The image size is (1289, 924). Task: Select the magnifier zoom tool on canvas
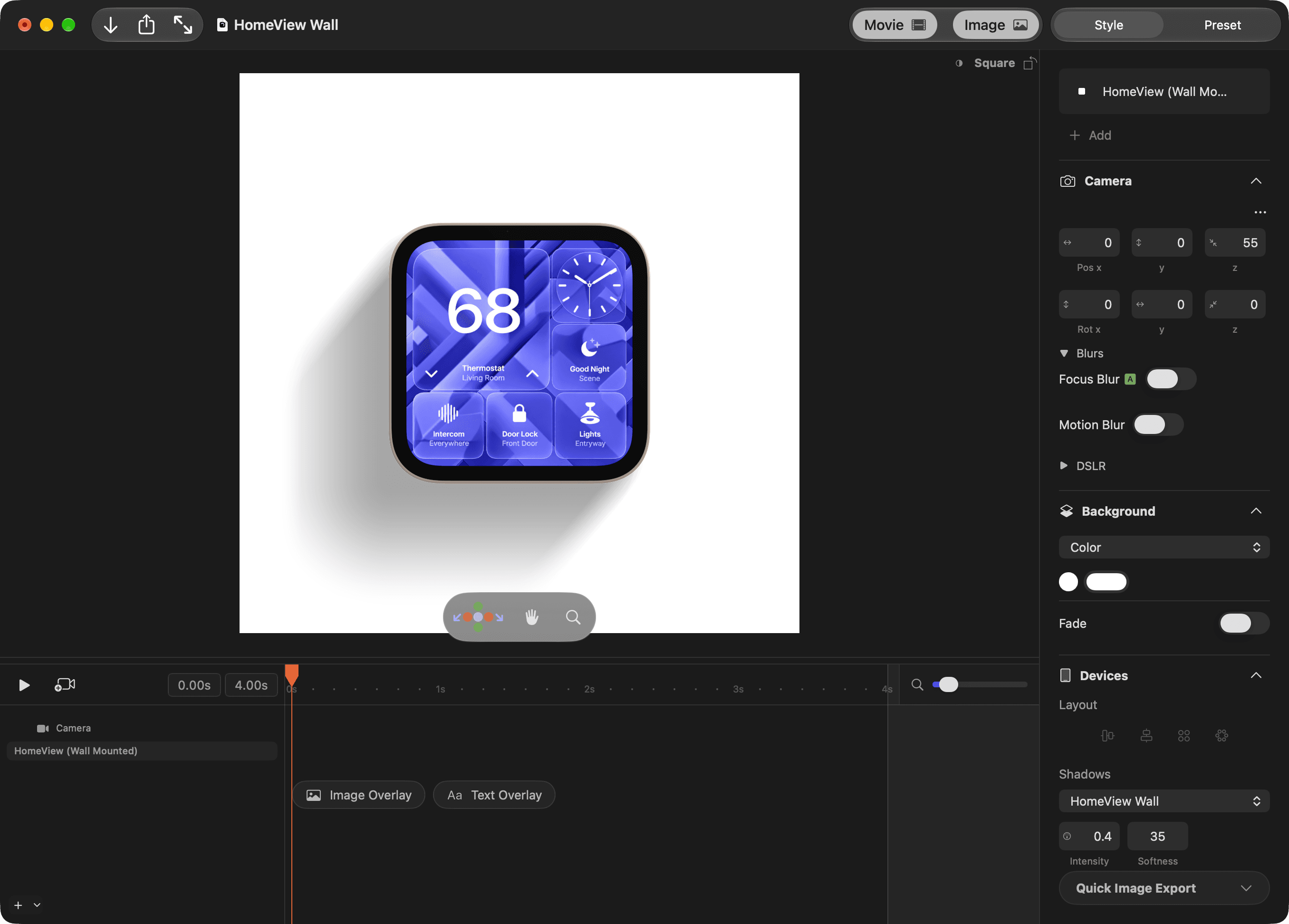click(x=574, y=617)
